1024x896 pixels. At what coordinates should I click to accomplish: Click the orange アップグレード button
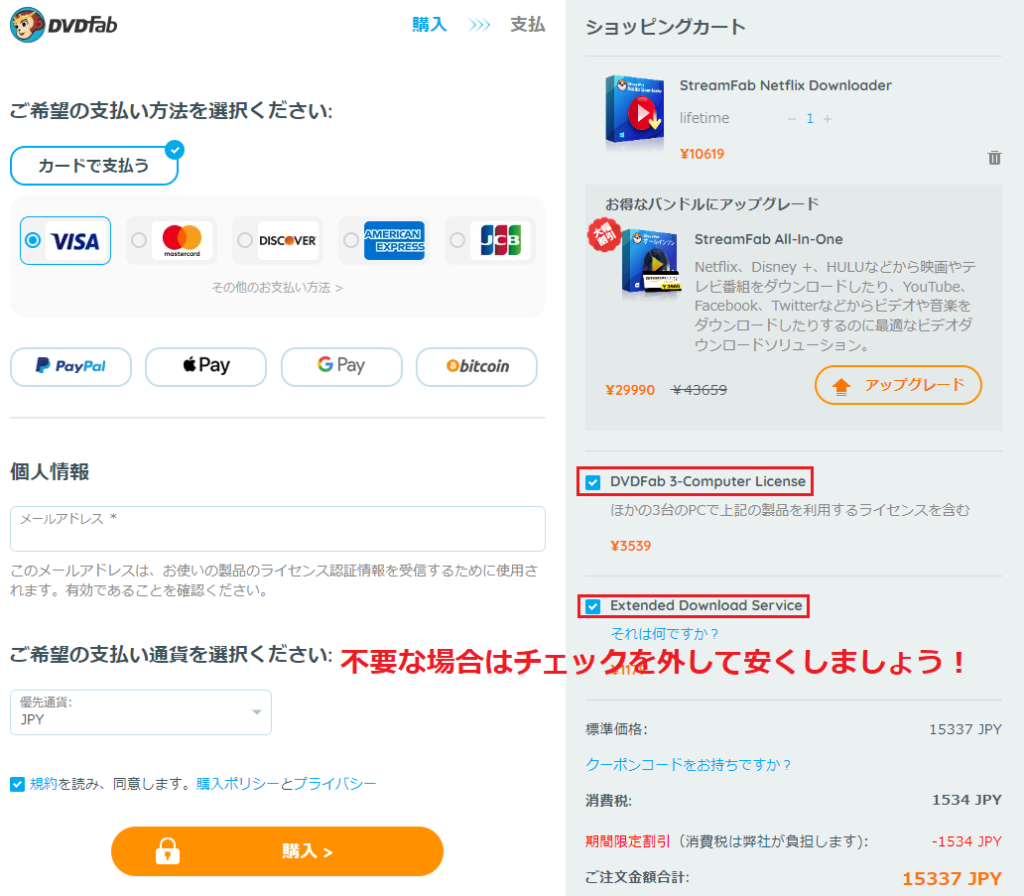898,385
